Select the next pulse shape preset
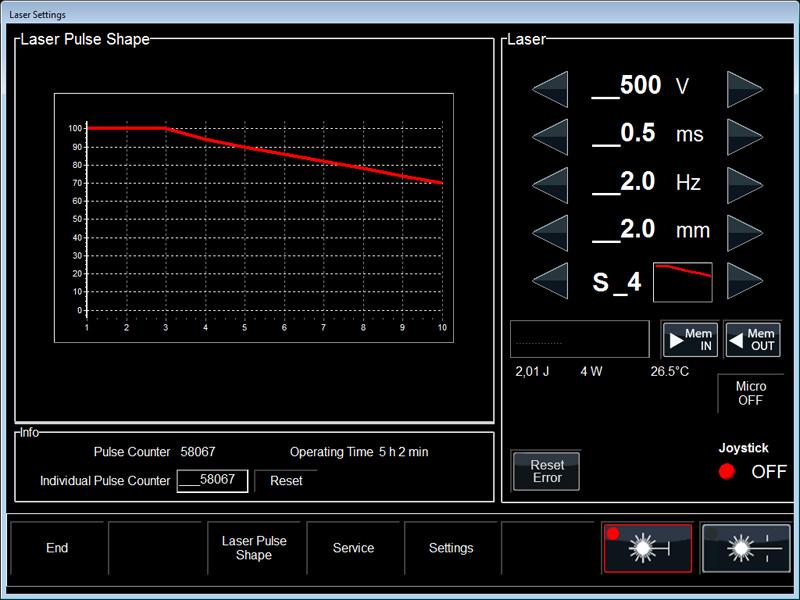The height and width of the screenshot is (600, 800). [745, 281]
